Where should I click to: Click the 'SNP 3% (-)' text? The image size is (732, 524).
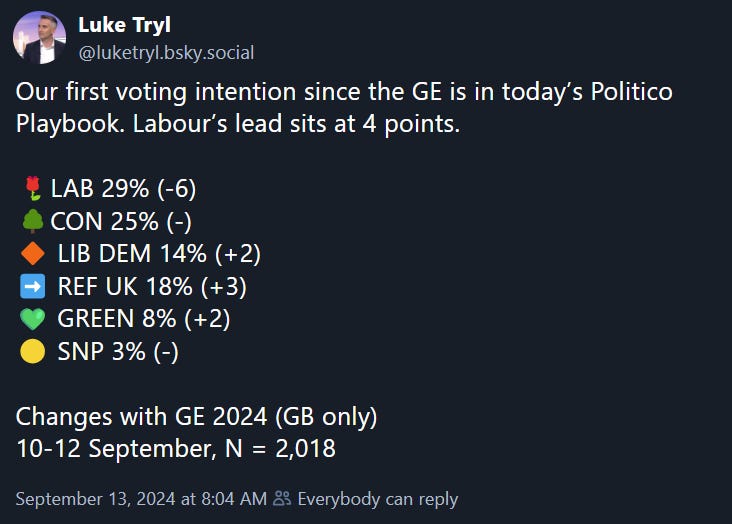[118, 353]
